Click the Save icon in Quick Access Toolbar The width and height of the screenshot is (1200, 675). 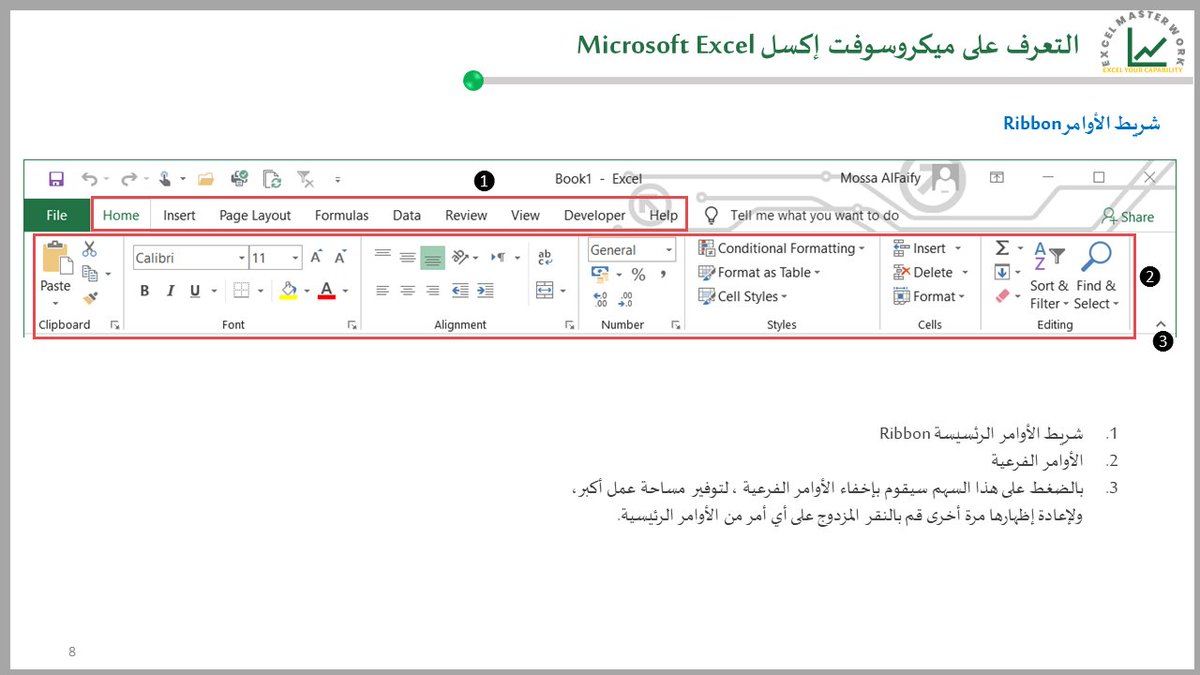point(56,179)
